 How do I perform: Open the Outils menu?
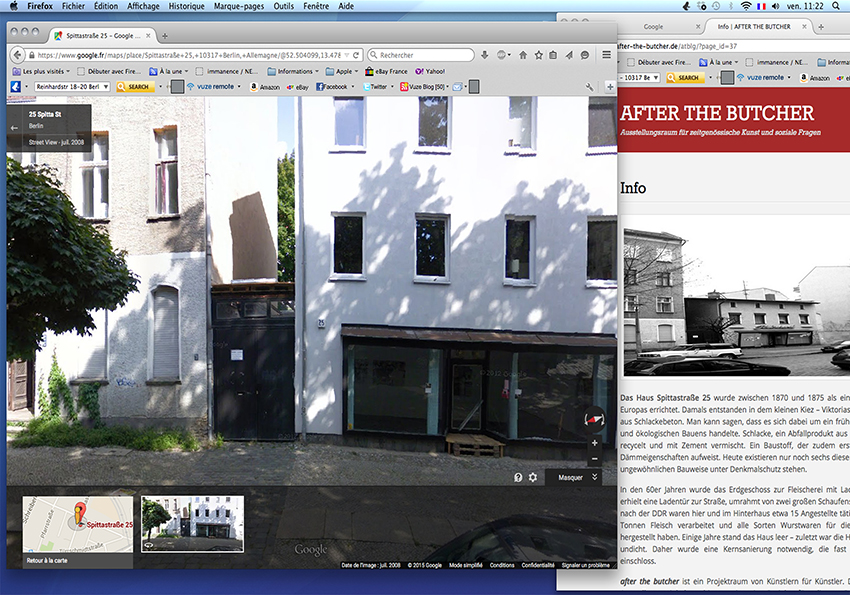284,6
